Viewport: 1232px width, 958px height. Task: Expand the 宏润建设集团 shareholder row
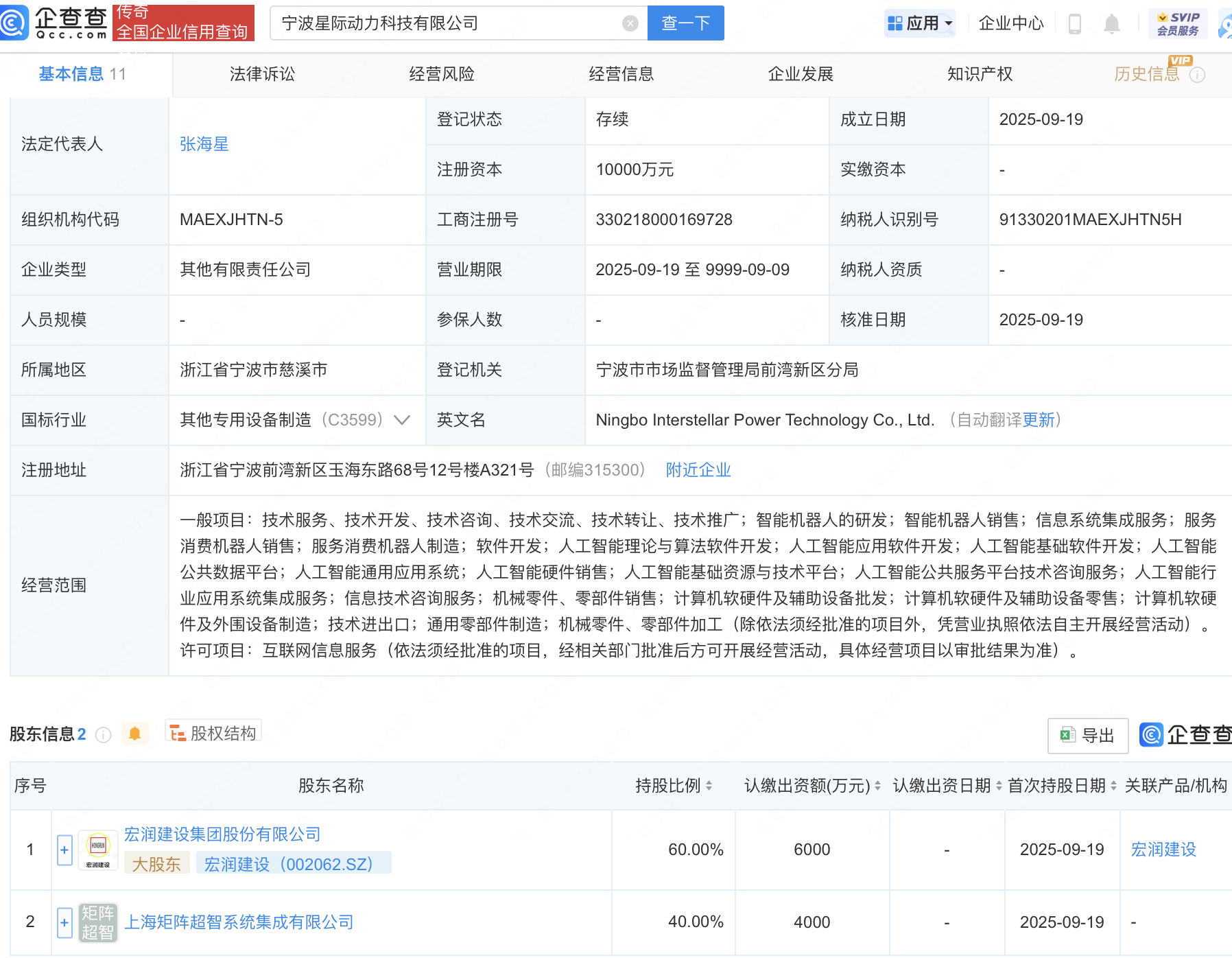click(64, 850)
